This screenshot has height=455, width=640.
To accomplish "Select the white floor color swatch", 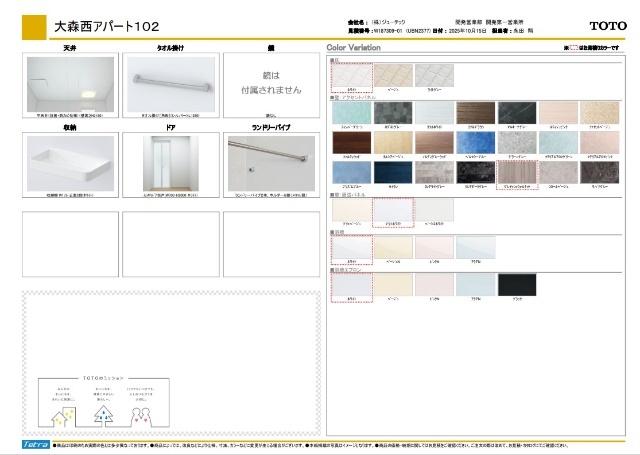I will pos(349,76).
